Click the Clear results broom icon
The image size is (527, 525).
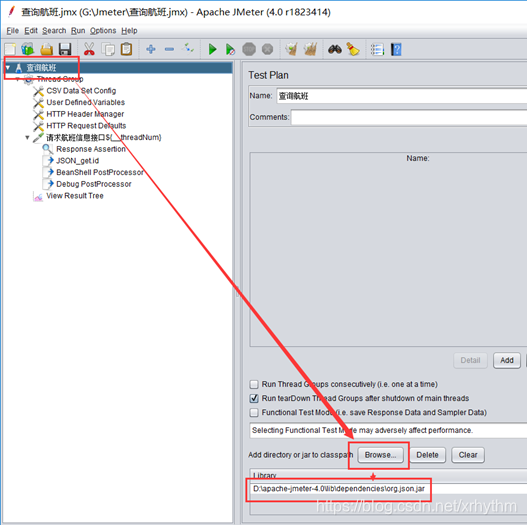click(291, 49)
